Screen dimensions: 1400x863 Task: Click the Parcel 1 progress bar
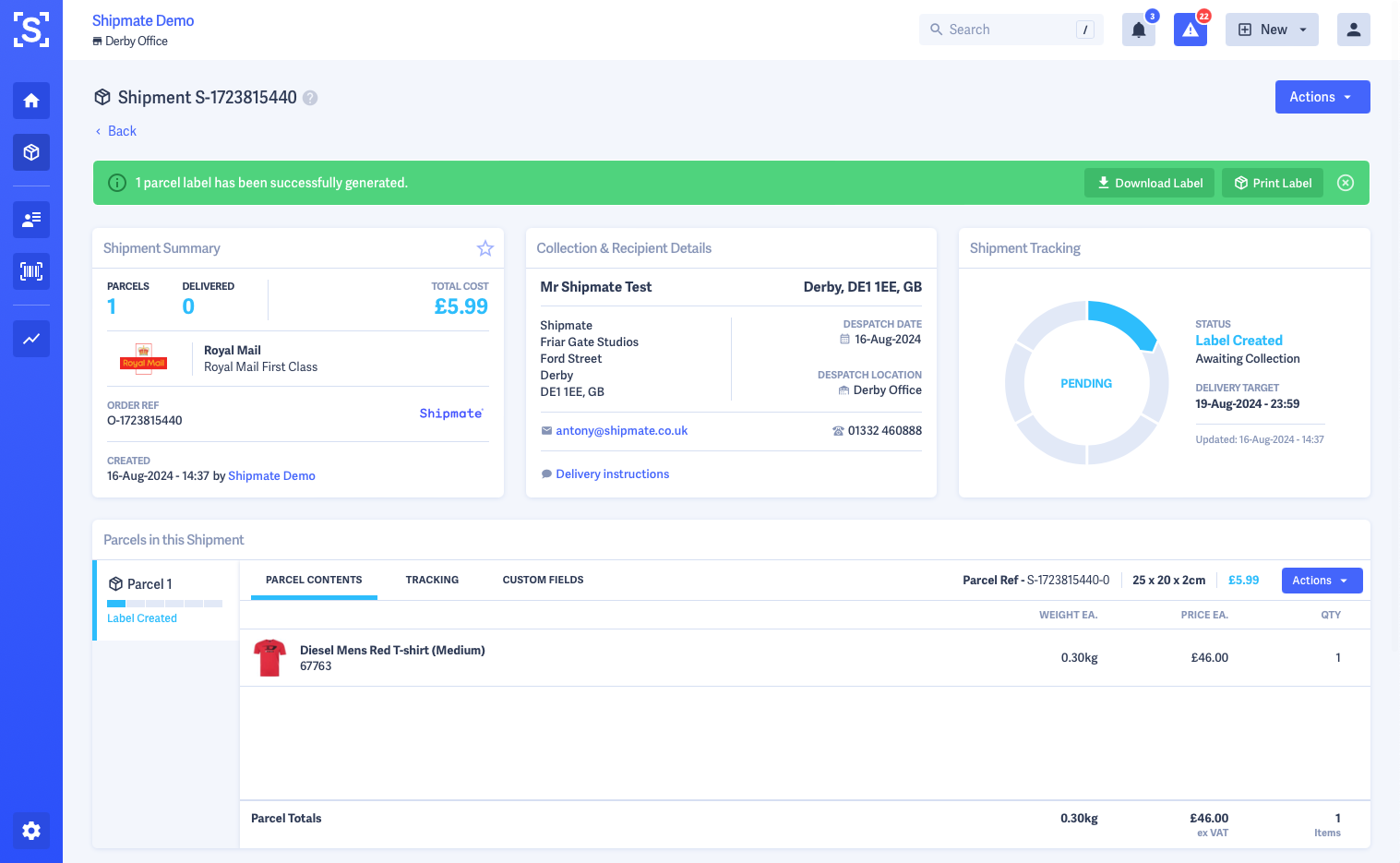coord(165,604)
